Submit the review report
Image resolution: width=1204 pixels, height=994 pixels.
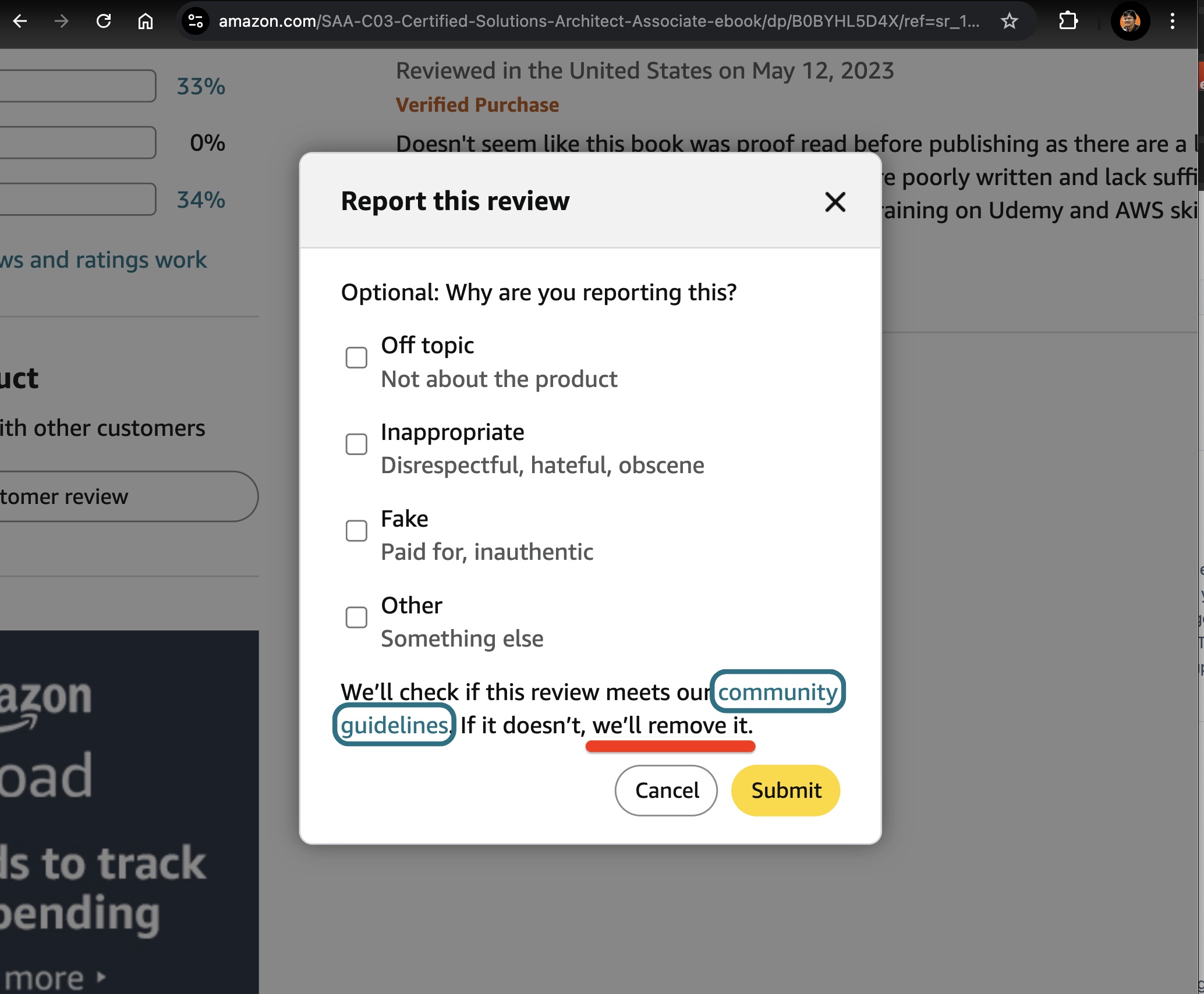785,790
